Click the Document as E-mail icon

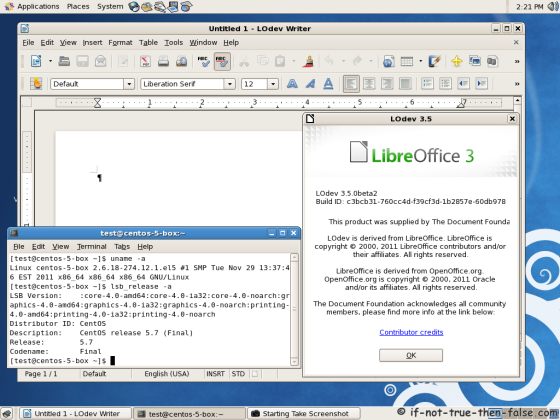pyautogui.click(x=101, y=61)
